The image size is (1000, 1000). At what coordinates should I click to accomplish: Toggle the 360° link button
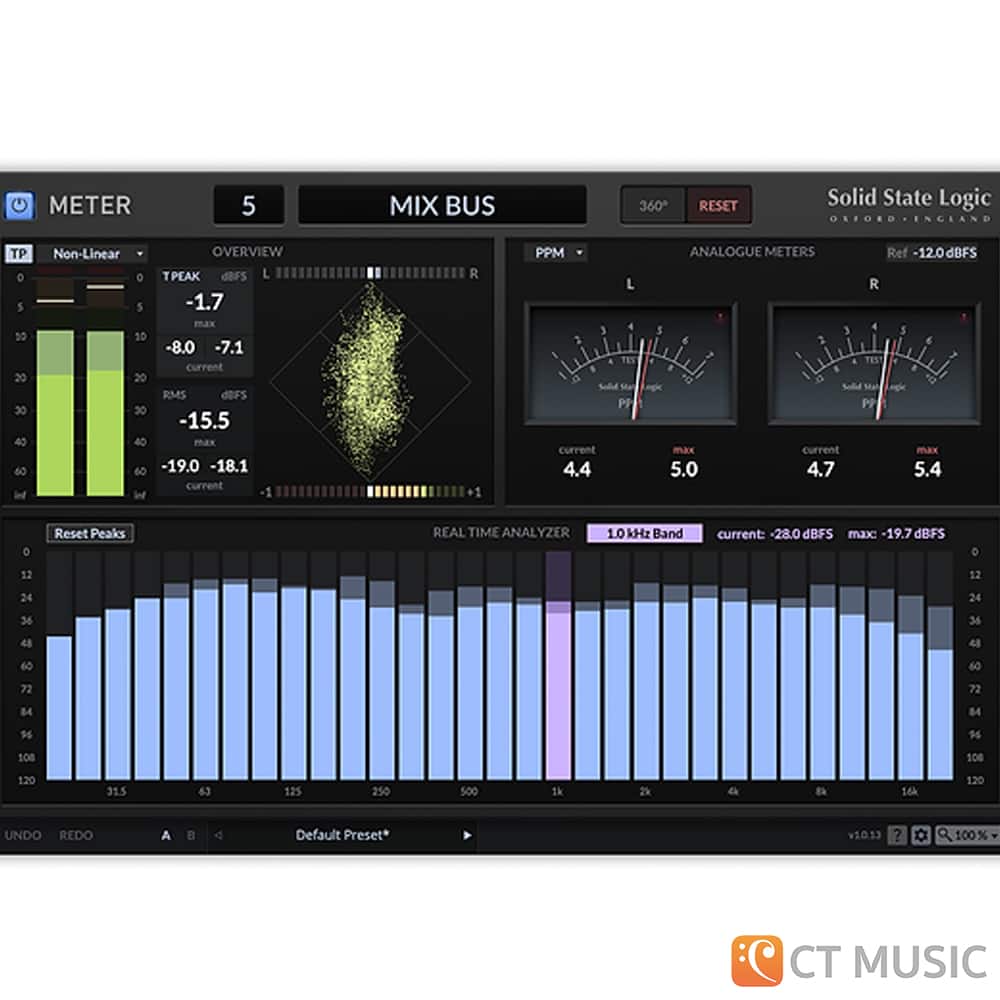click(653, 205)
